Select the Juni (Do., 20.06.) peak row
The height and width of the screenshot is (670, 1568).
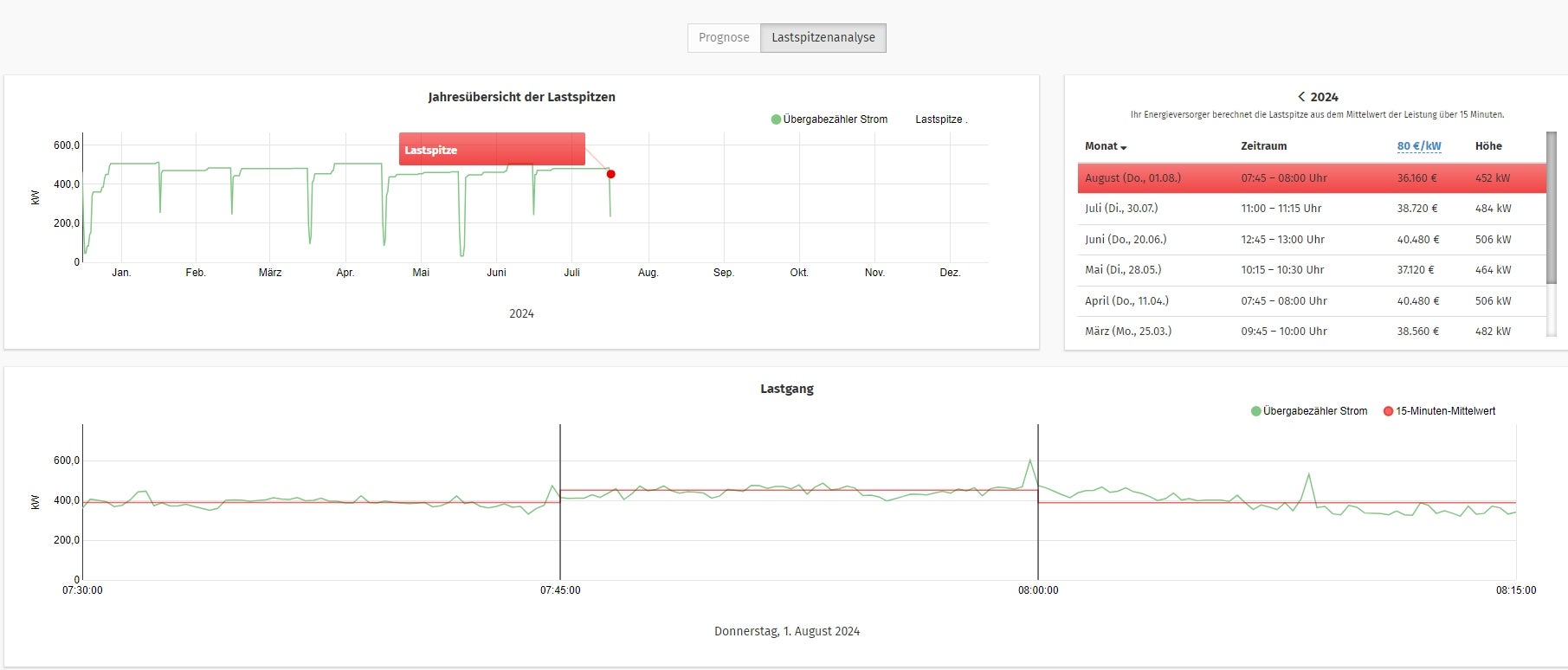point(1311,240)
